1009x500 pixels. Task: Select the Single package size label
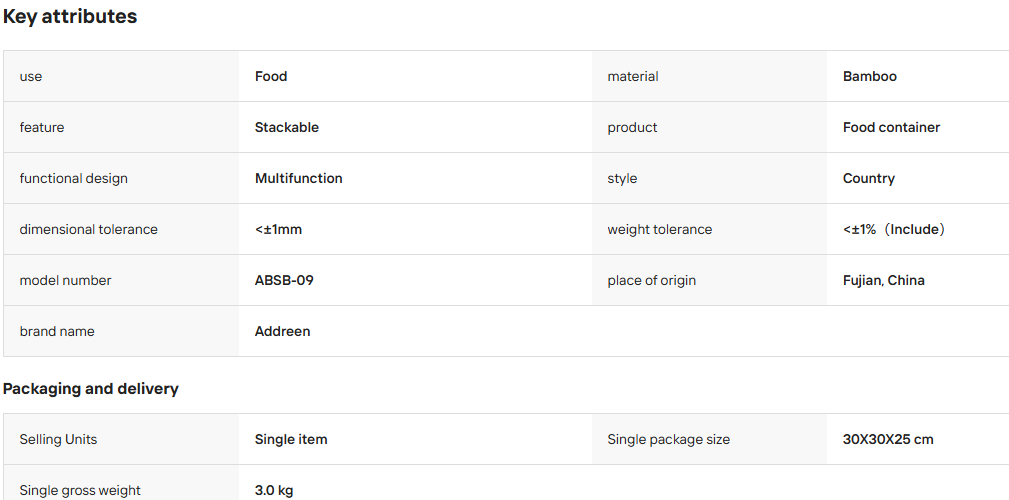pos(669,440)
